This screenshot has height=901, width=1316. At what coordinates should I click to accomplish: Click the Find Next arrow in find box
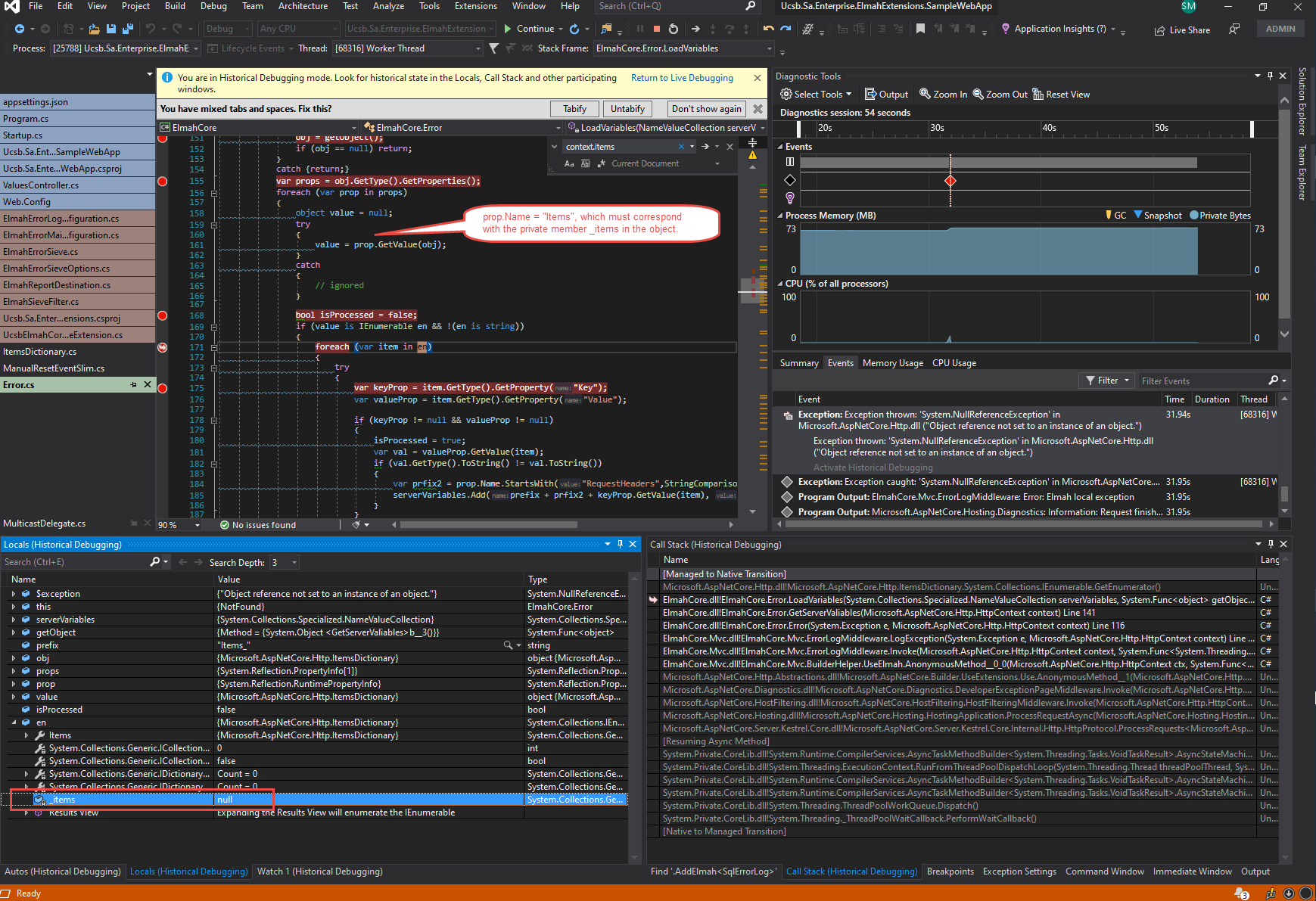coord(705,147)
